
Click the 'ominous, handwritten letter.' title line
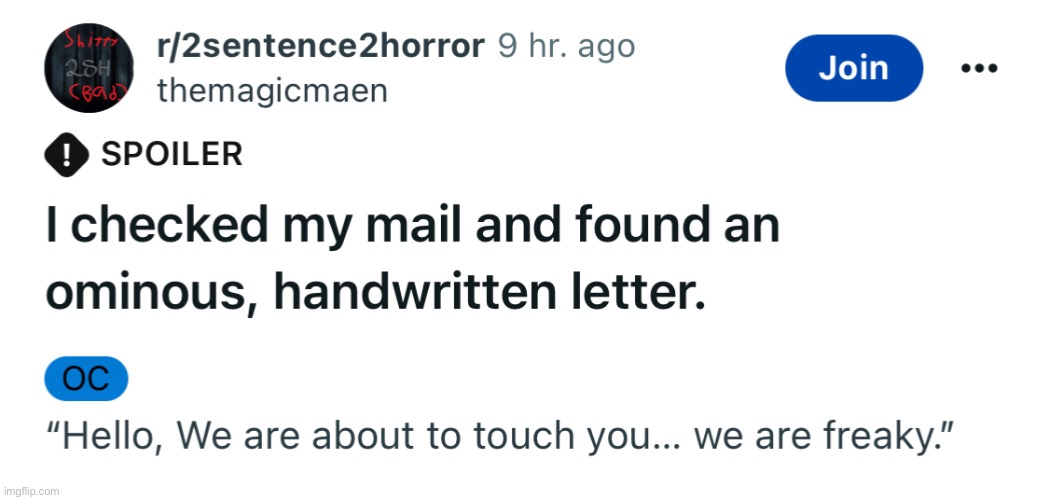click(375, 294)
